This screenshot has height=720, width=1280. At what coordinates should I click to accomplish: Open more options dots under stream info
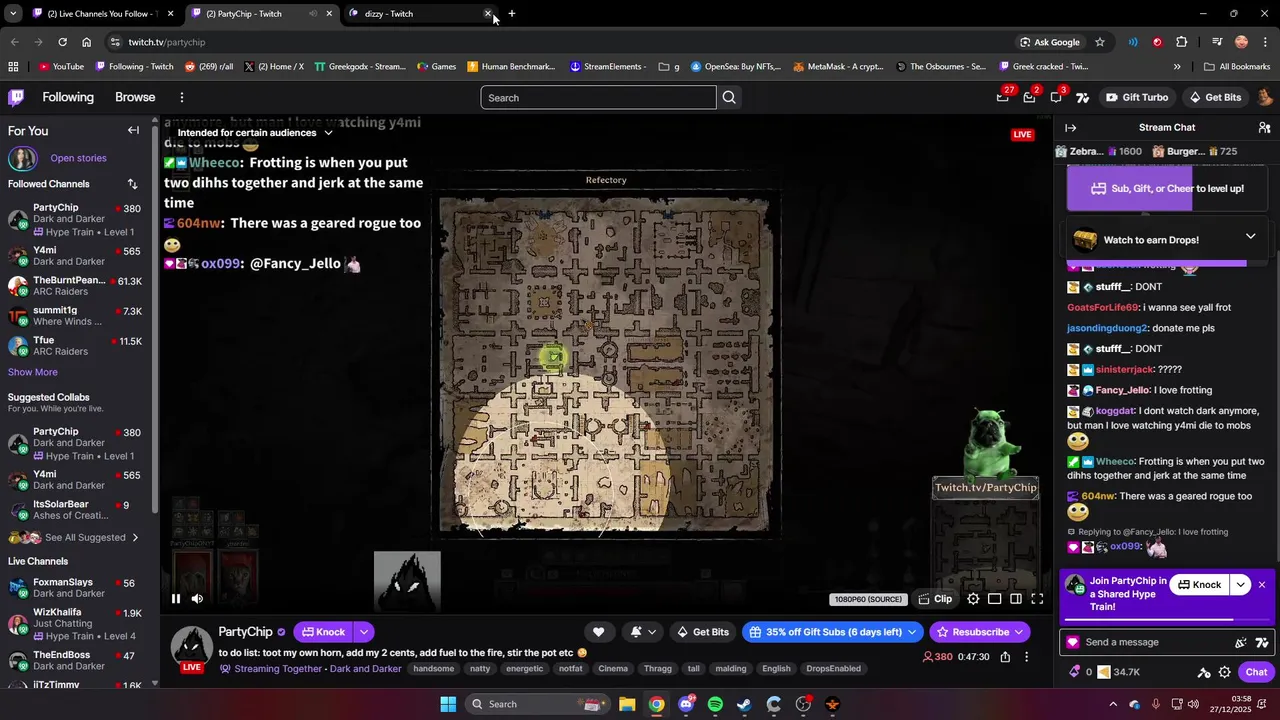[x=1026, y=657]
